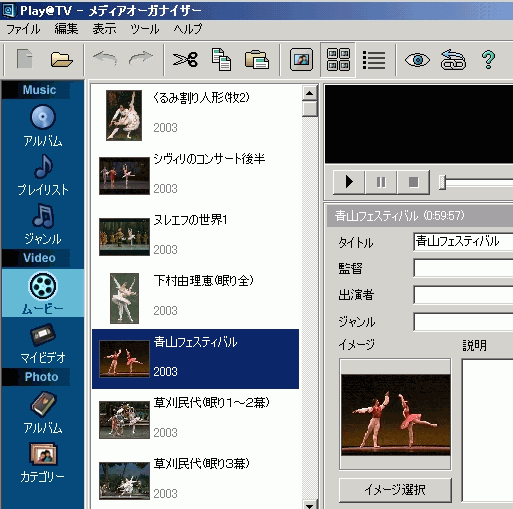Copy selection with the Copy toolbar icon

point(221,59)
